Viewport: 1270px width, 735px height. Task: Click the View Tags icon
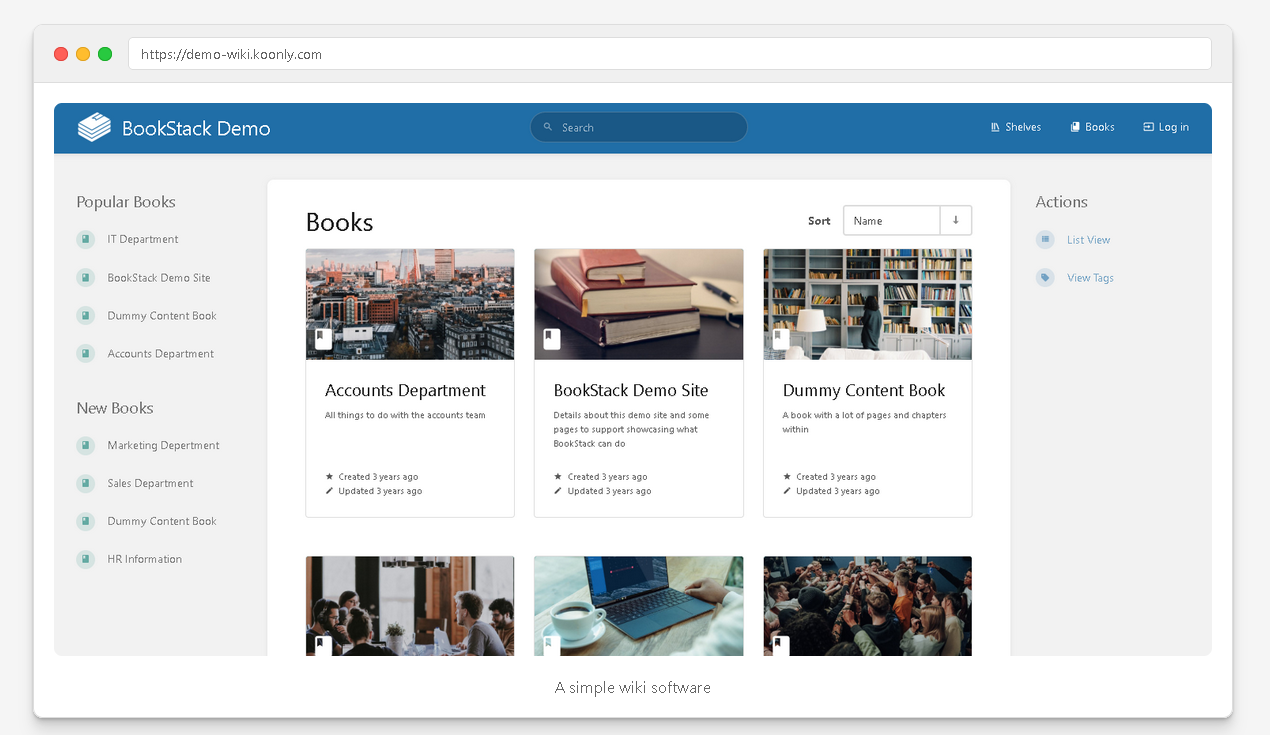1045,277
